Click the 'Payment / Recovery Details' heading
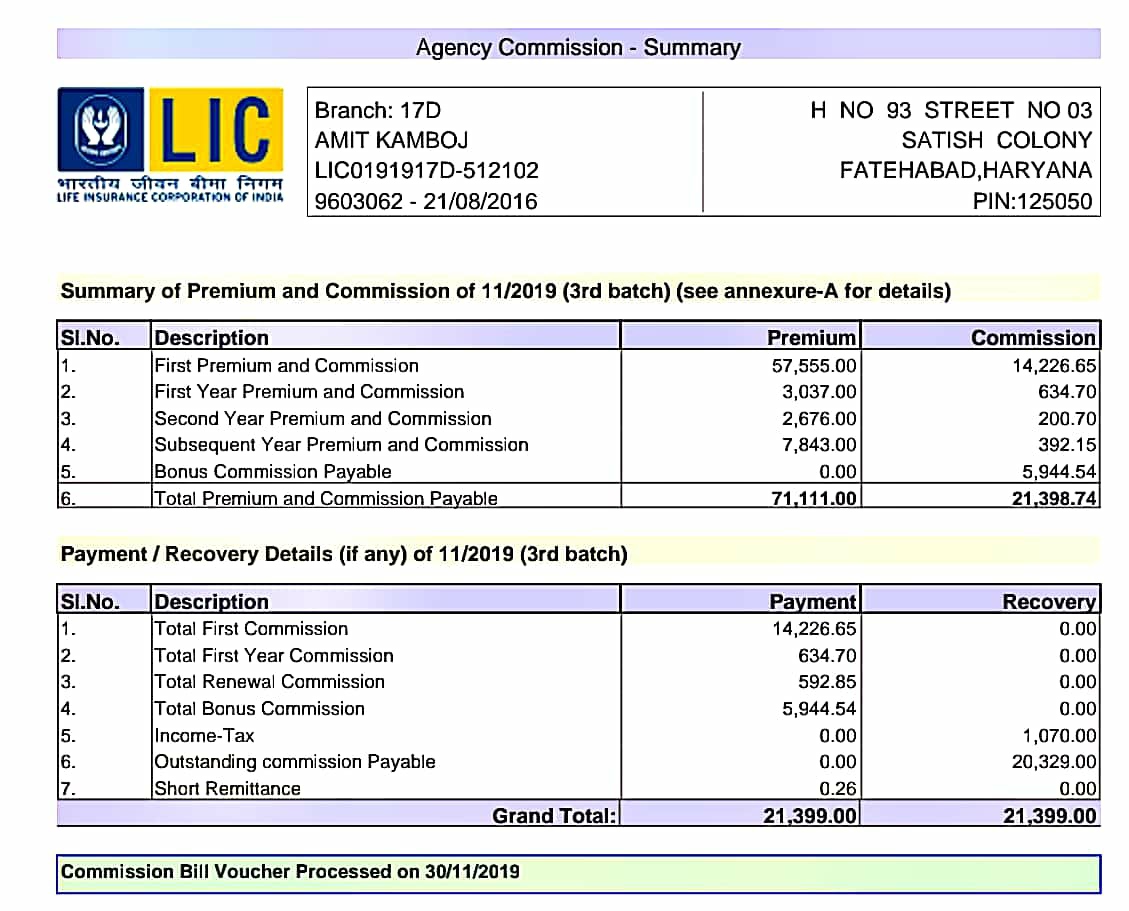 point(344,554)
